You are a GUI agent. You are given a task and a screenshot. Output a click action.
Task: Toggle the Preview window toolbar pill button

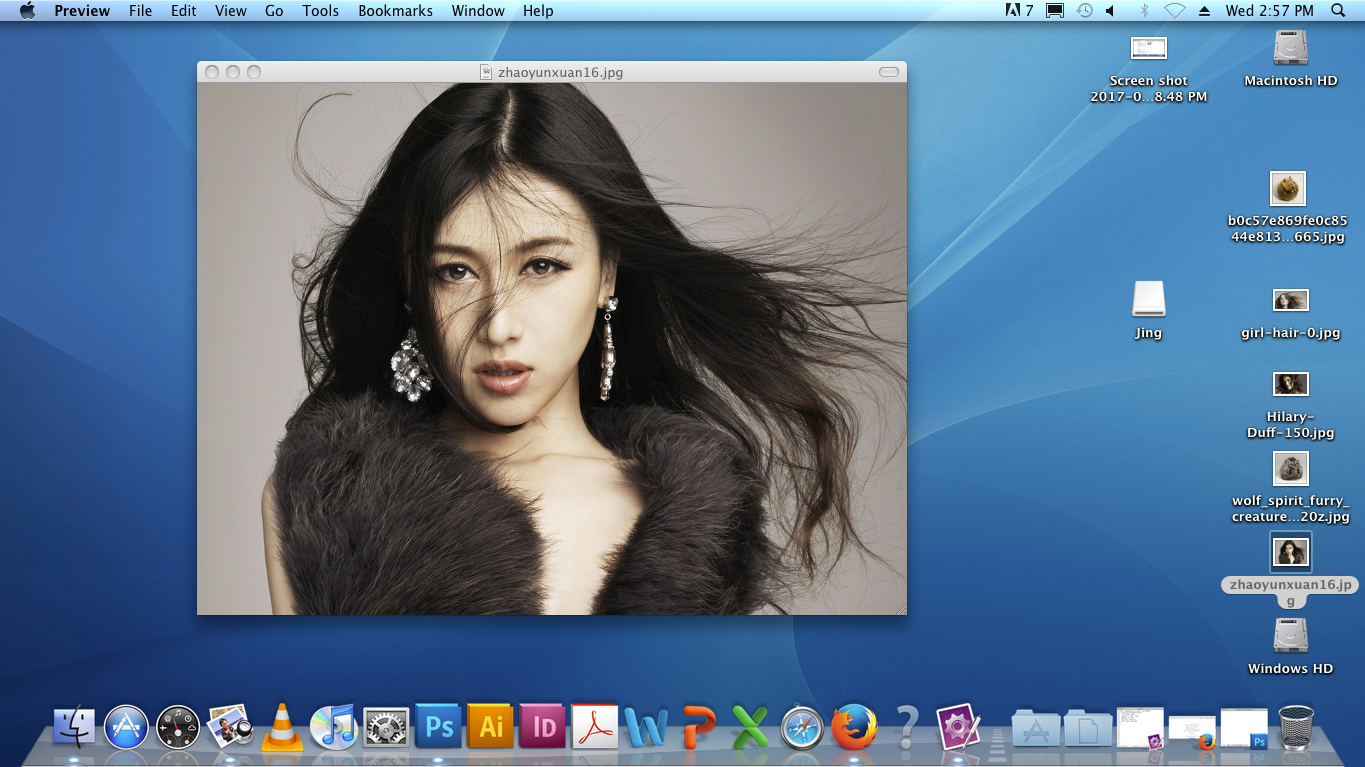[889, 72]
